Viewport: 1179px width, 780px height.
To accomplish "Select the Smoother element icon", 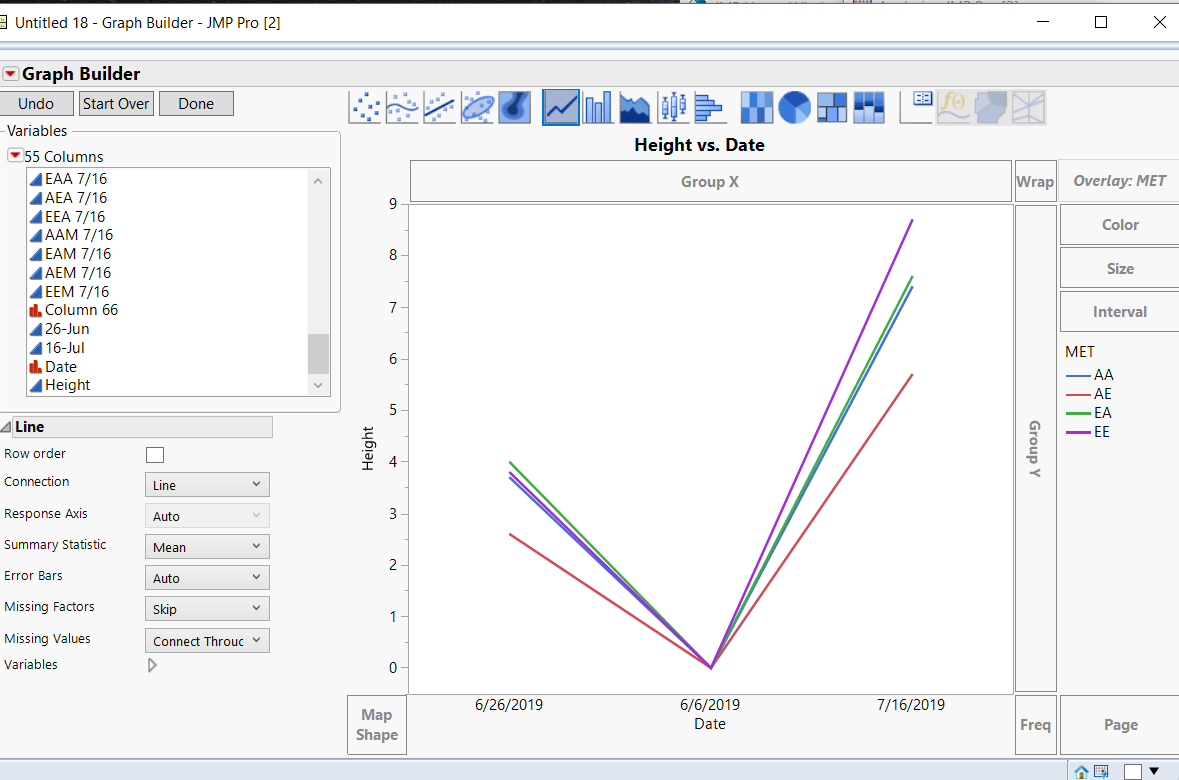I will (x=402, y=108).
